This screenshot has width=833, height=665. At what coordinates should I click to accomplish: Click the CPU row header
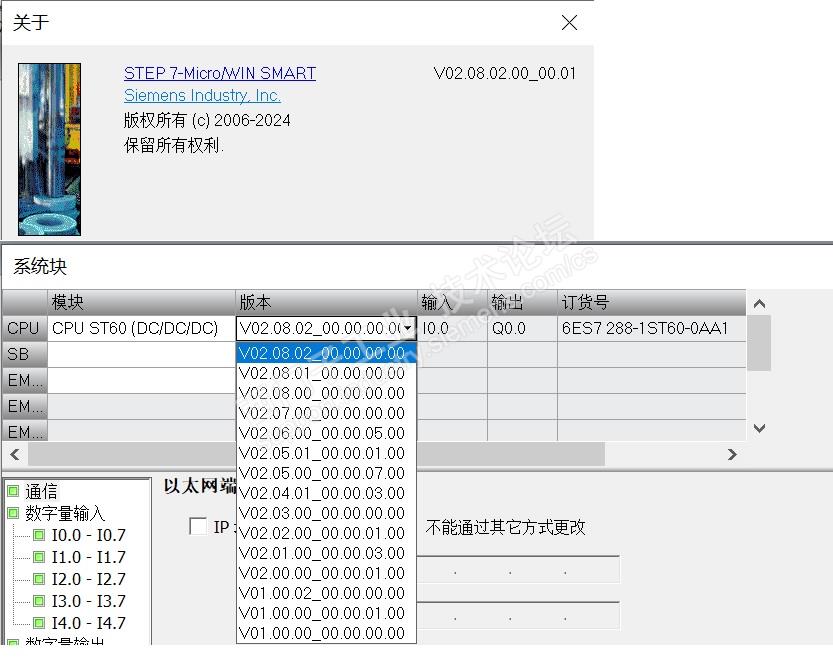(x=24, y=328)
